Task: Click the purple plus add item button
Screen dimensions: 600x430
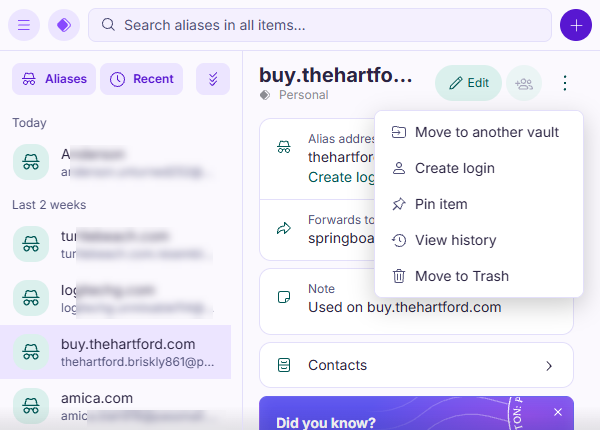Action: pos(575,25)
